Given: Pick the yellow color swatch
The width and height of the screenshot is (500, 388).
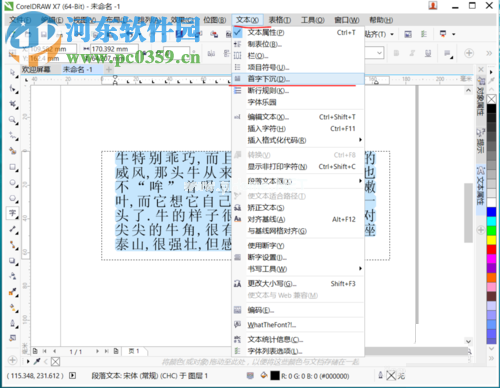Looking at the screenshot, I should (x=491, y=240).
